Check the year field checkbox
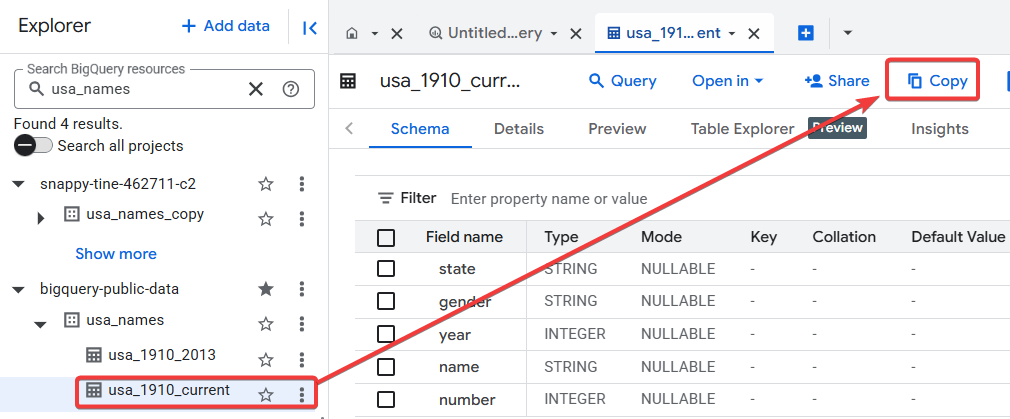 pos(386,334)
